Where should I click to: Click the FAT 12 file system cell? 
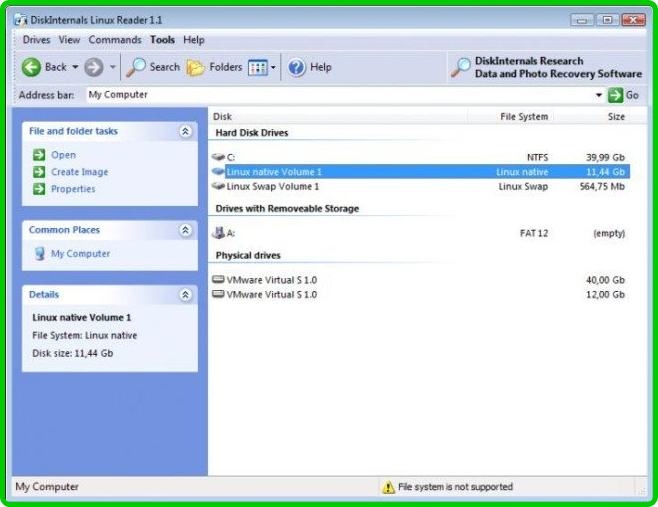tap(534, 233)
